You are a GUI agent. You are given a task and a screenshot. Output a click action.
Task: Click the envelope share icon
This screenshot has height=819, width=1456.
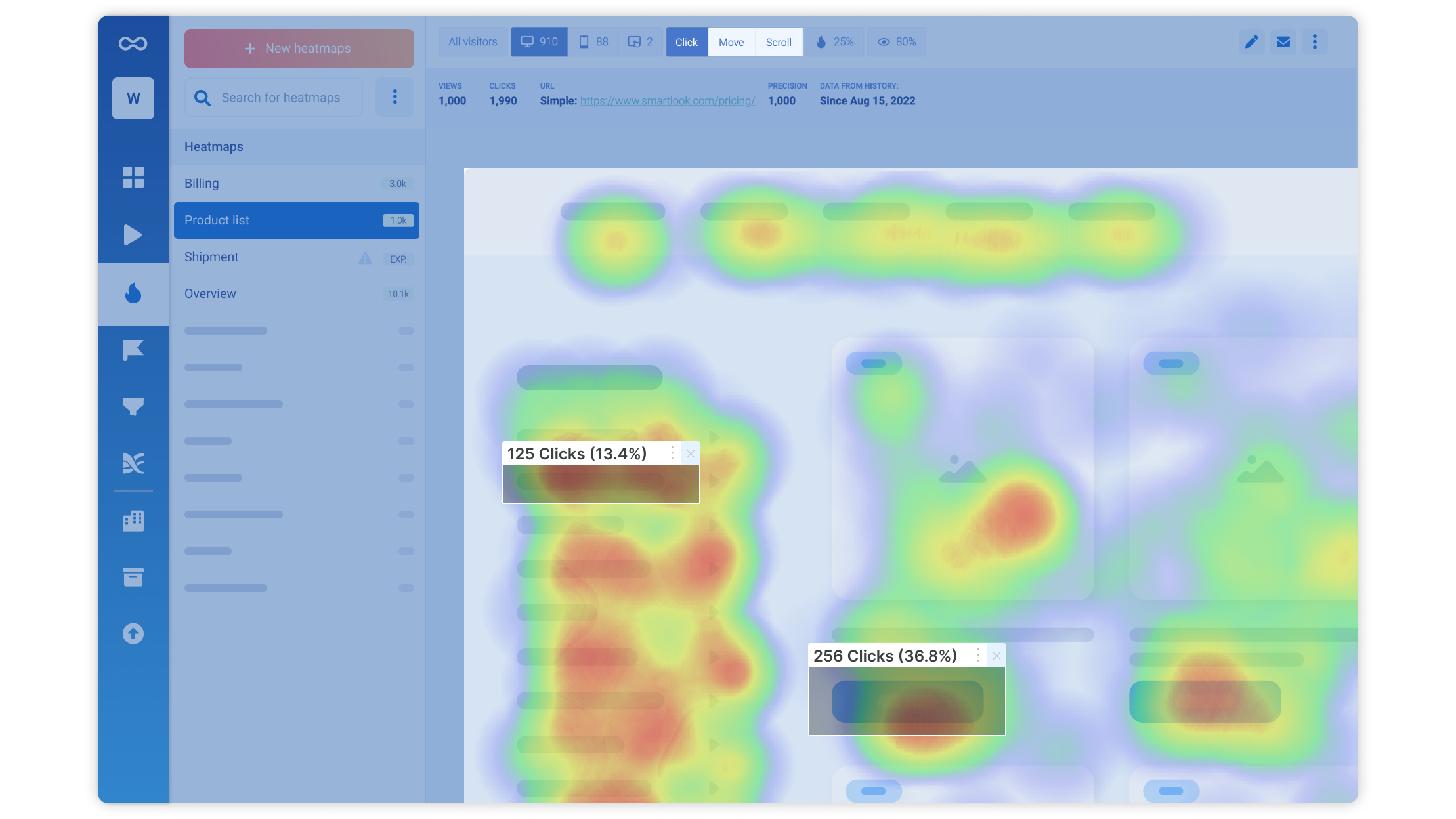[1283, 42]
